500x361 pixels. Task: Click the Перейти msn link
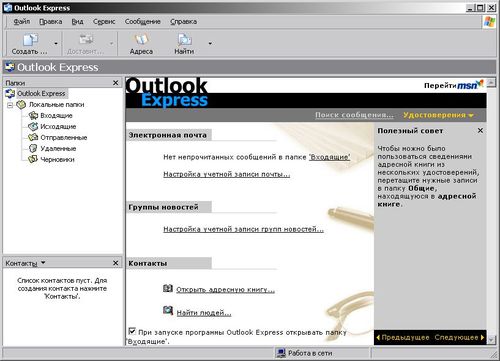pyautogui.click(x=453, y=85)
